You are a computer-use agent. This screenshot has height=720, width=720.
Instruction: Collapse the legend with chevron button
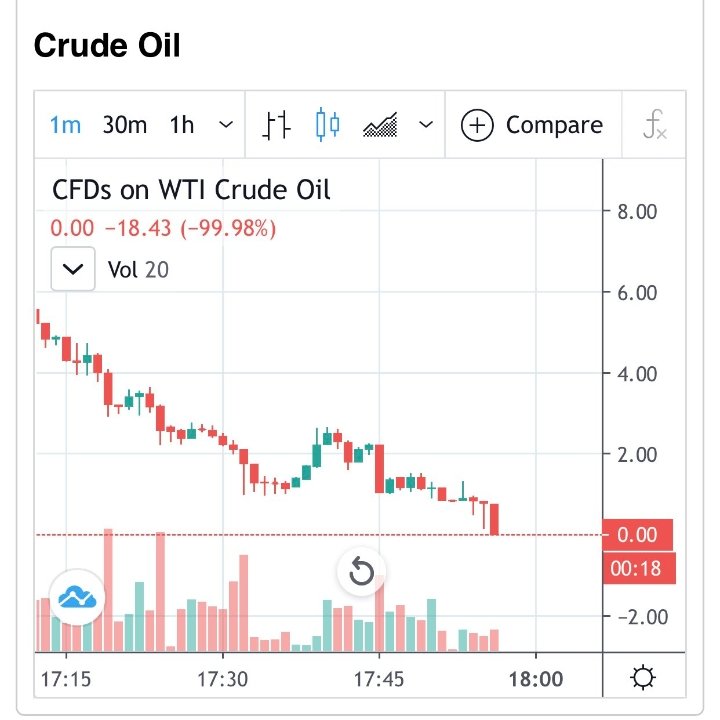tap(73, 270)
